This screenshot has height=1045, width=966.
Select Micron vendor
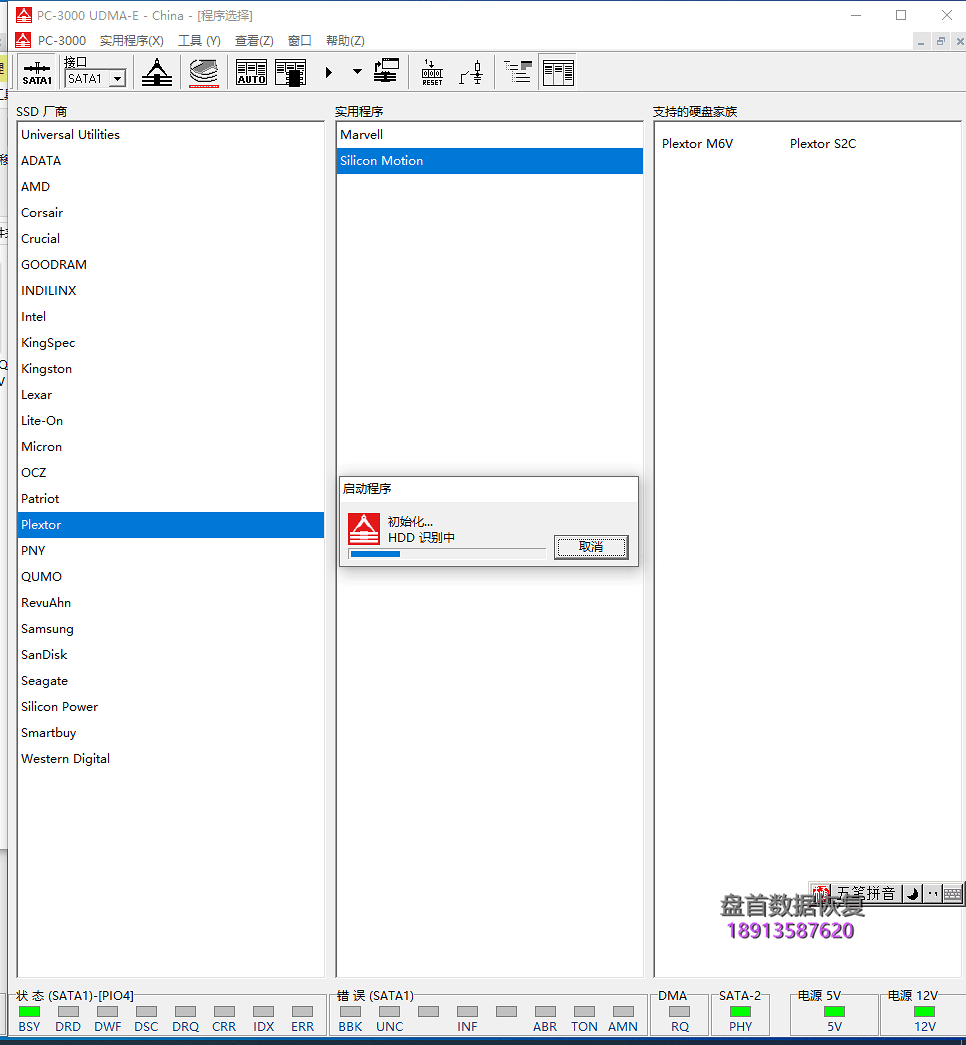tap(171, 447)
